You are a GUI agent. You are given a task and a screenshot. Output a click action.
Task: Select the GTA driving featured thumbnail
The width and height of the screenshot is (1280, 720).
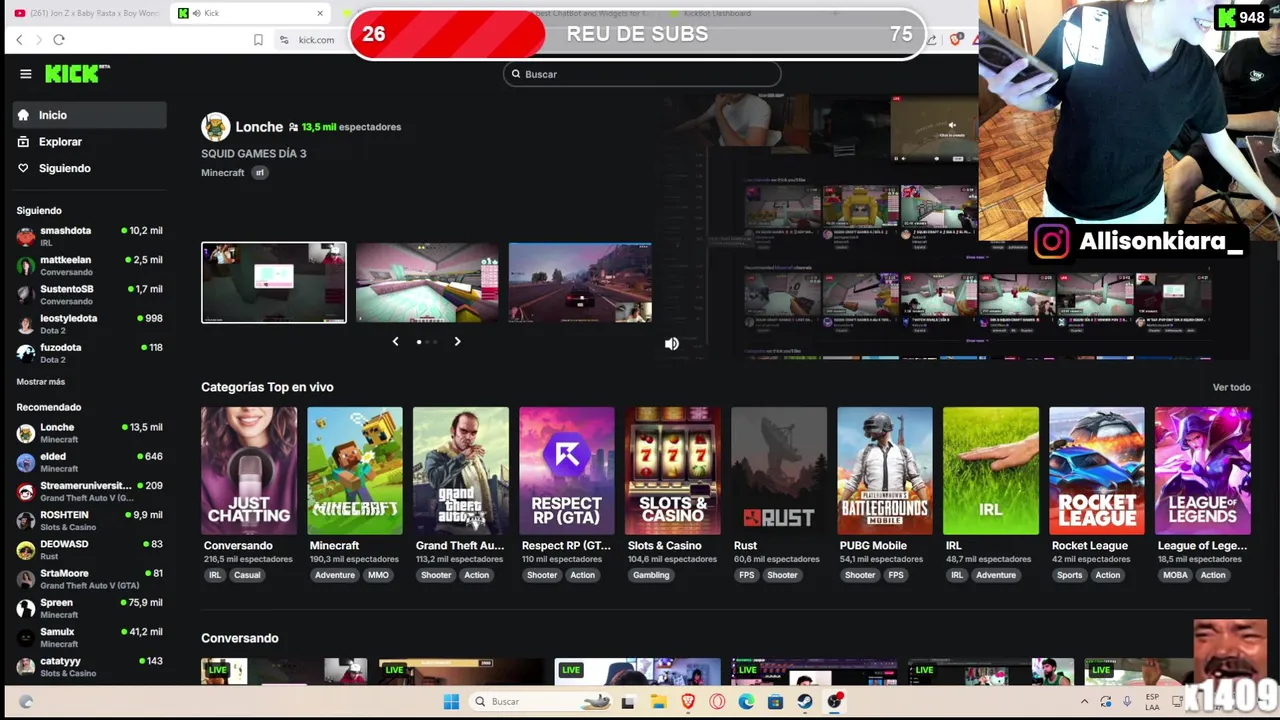coord(580,283)
